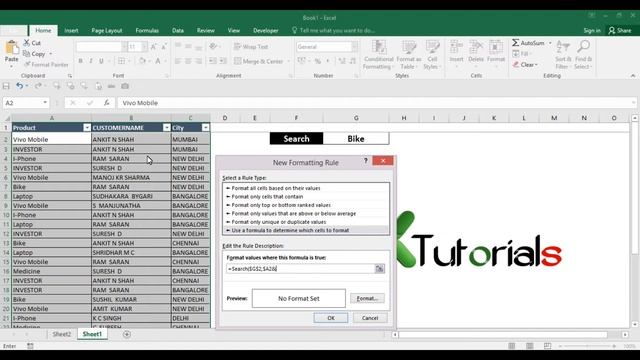Screen dimensions: 640x360
Task: Open the CUSTOMERNAME column filter dropdown
Action: (x=166, y=128)
